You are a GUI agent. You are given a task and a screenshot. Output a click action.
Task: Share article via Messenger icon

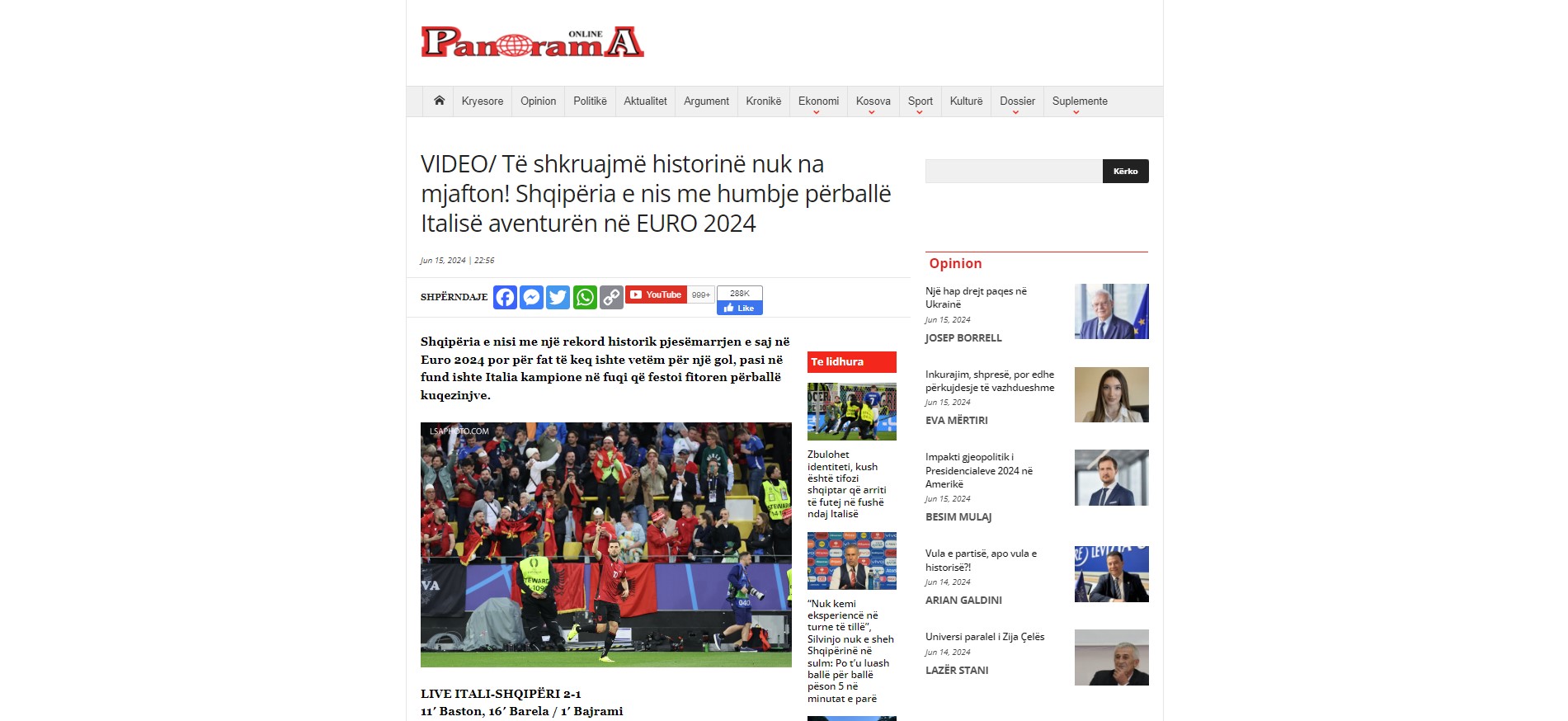[x=532, y=297]
